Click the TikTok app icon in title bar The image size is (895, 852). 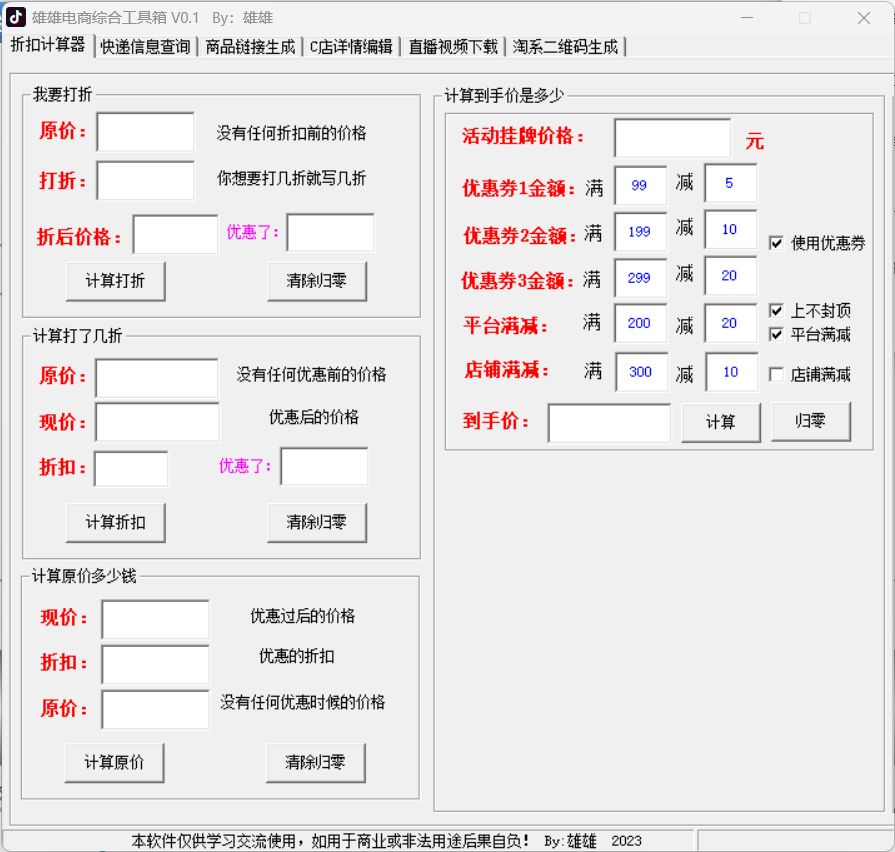[x=15, y=17]
